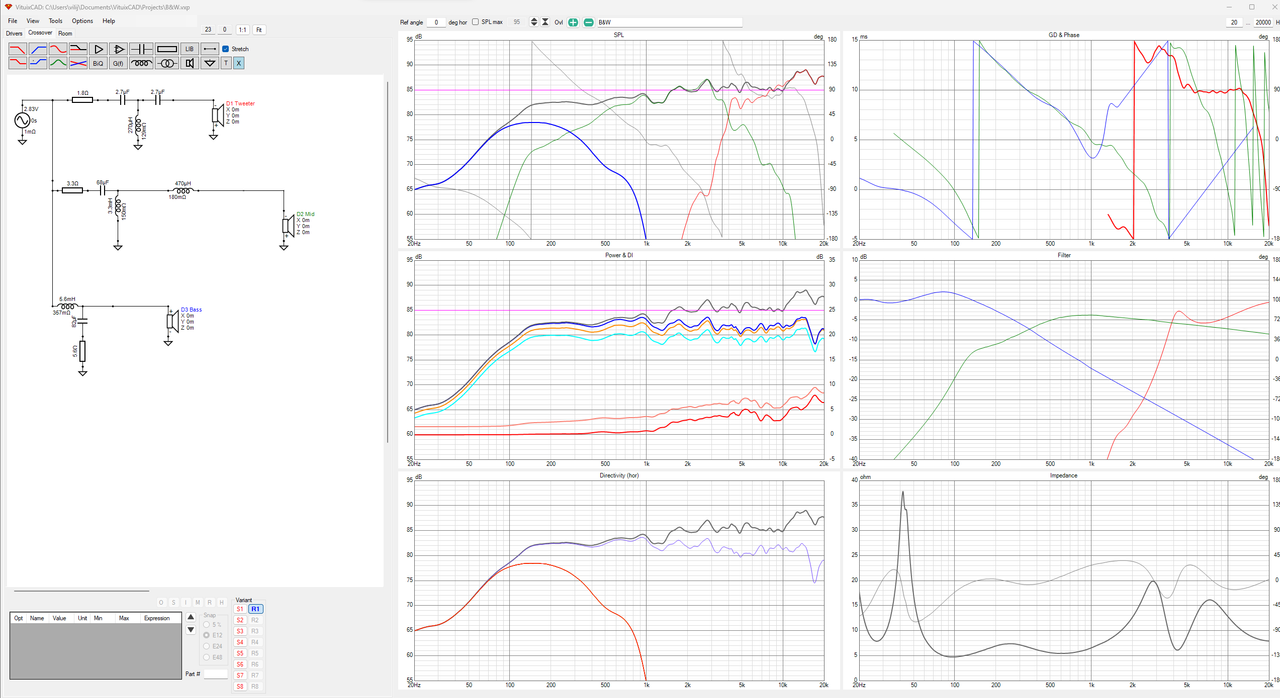Enable the SPL max checkbox

(475, 22)
